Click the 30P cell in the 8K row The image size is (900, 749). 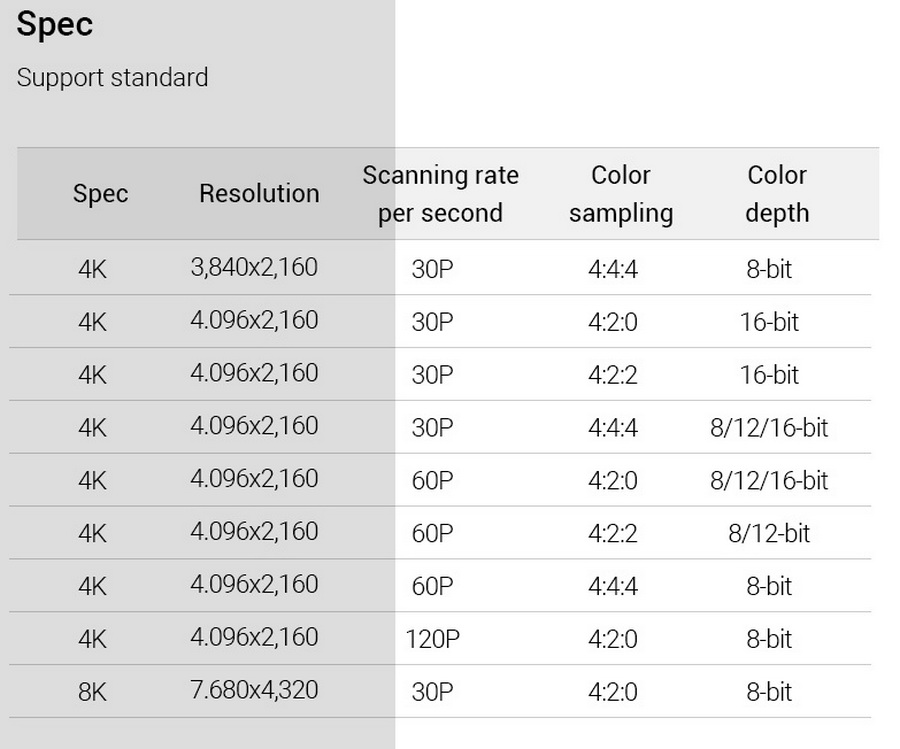point(432,691)
